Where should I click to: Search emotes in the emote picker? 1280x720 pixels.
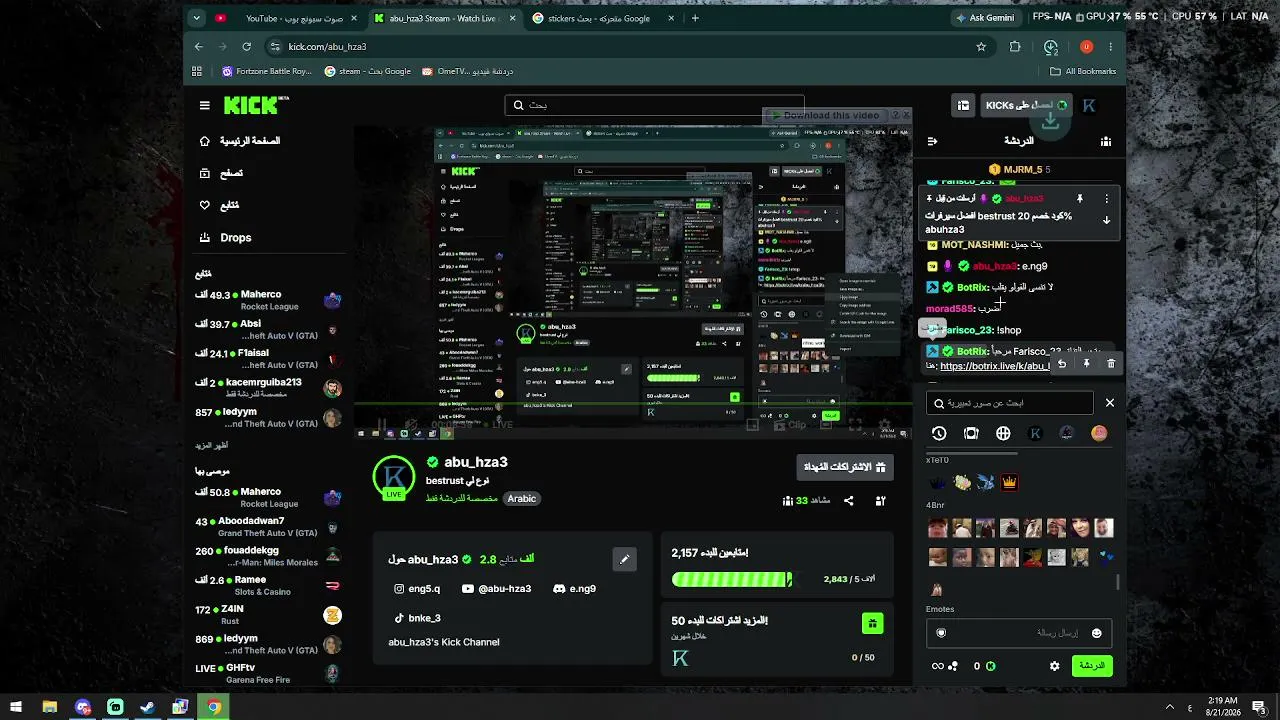coord(1009,403)
